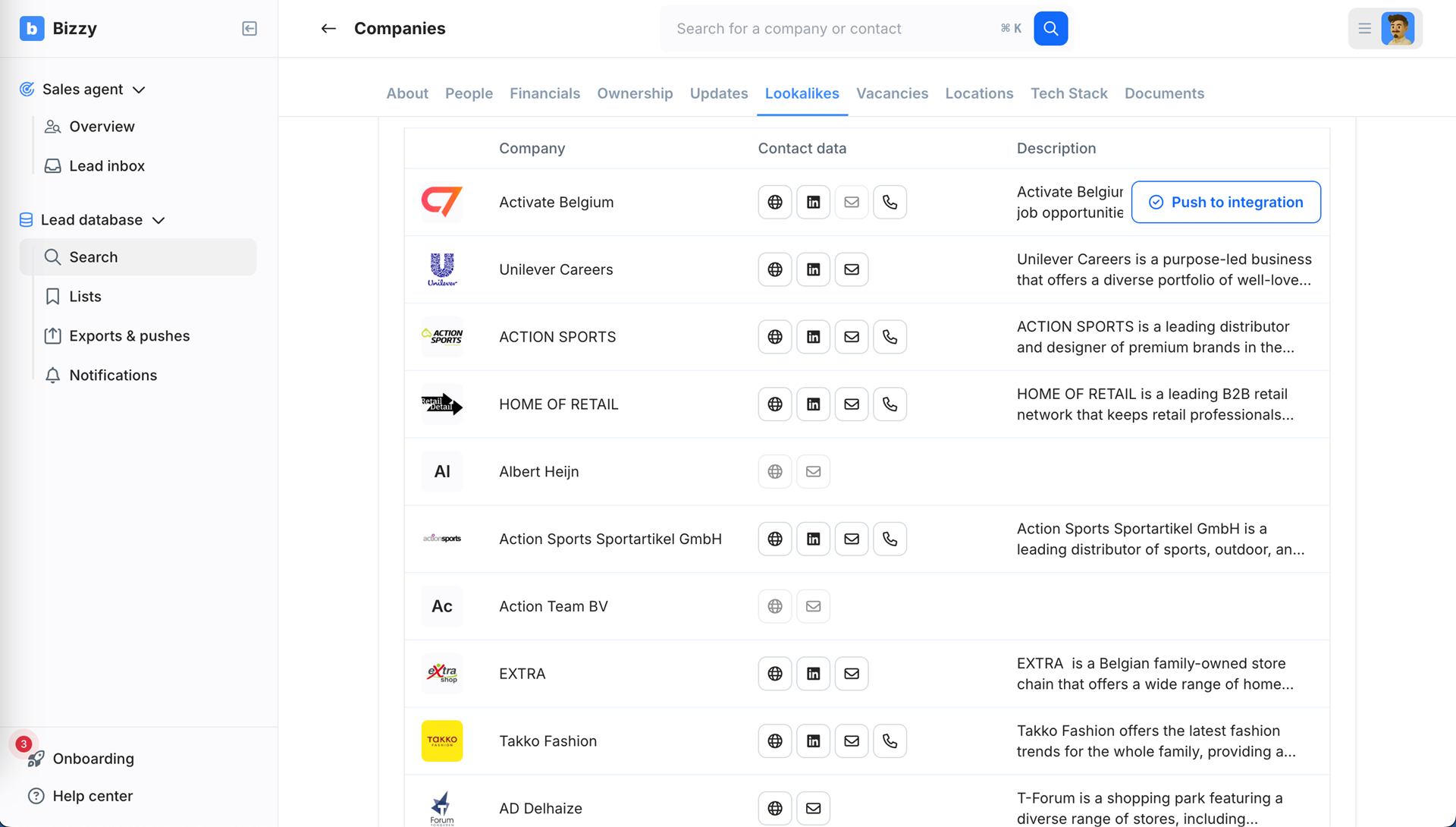The width and height of the screenshot is (1456, 827).
Task: Open Activate Belgium website globe icon
Action: pyautogui.click(x=774, y=203)
